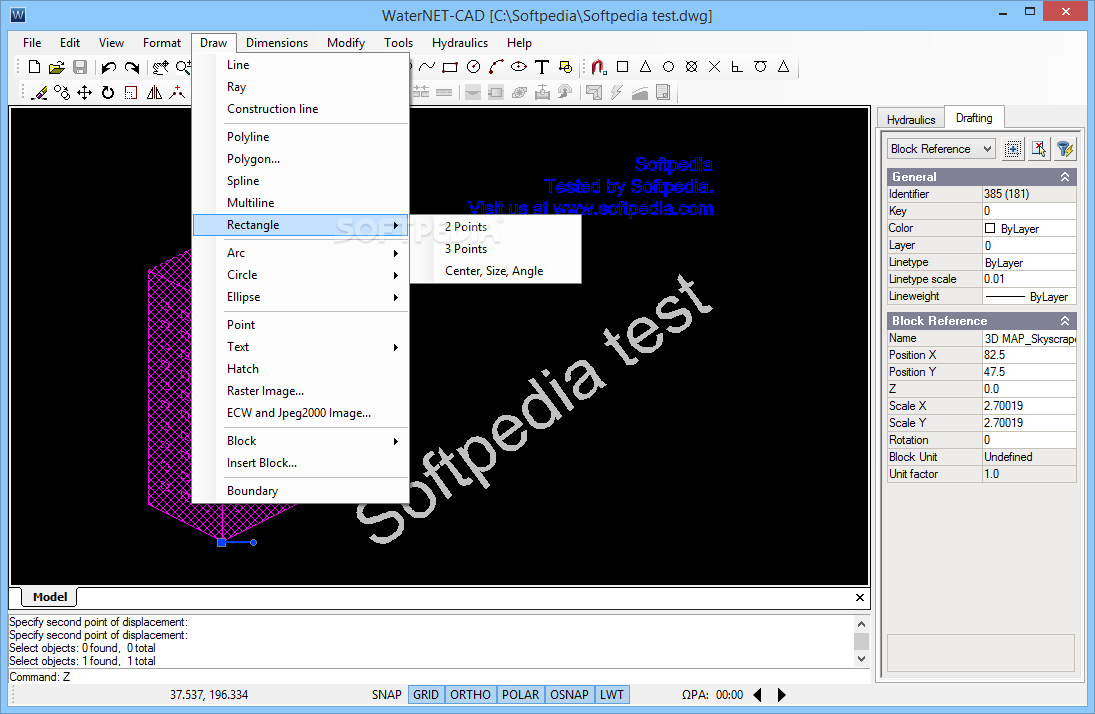Toggle POLAR tracking in status bar
The height and width of the screenshot is (714, 1095).
click(x=520, y=694)
